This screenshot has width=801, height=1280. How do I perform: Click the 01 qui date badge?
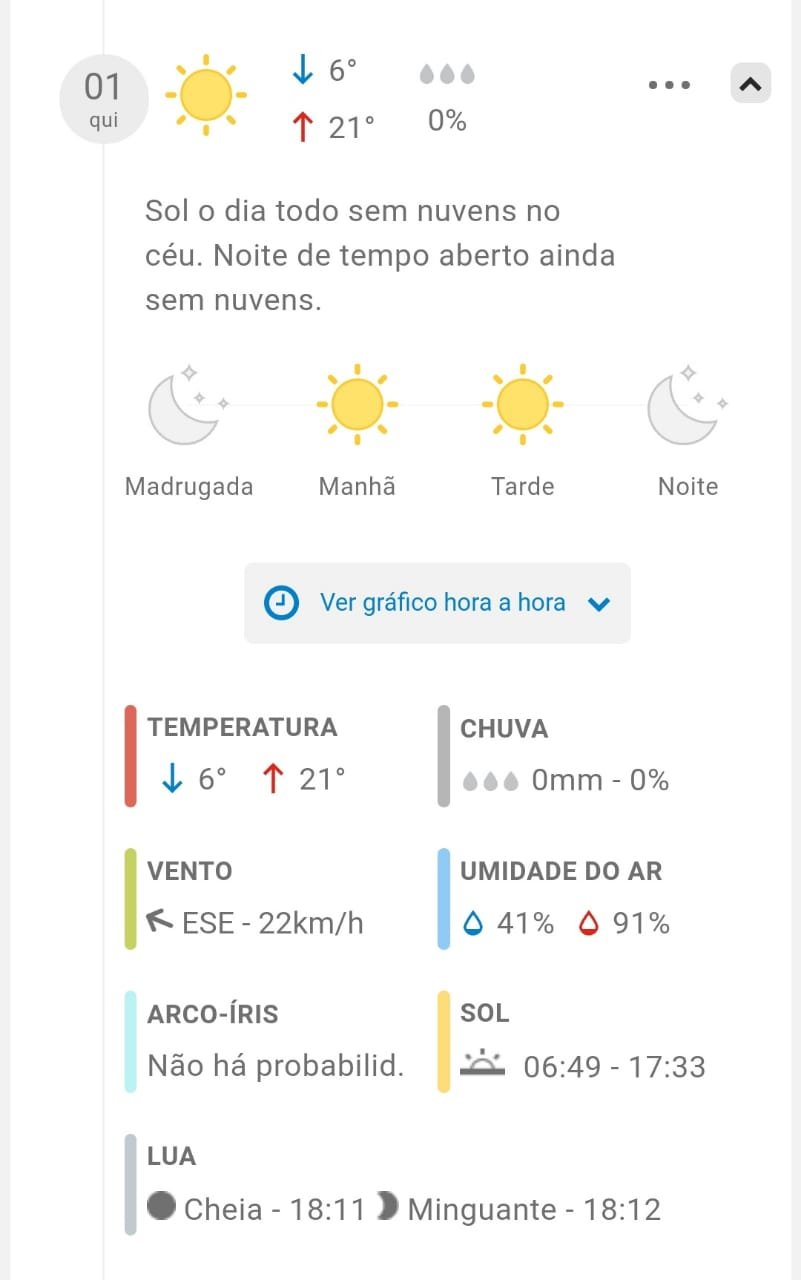point(103,98)
